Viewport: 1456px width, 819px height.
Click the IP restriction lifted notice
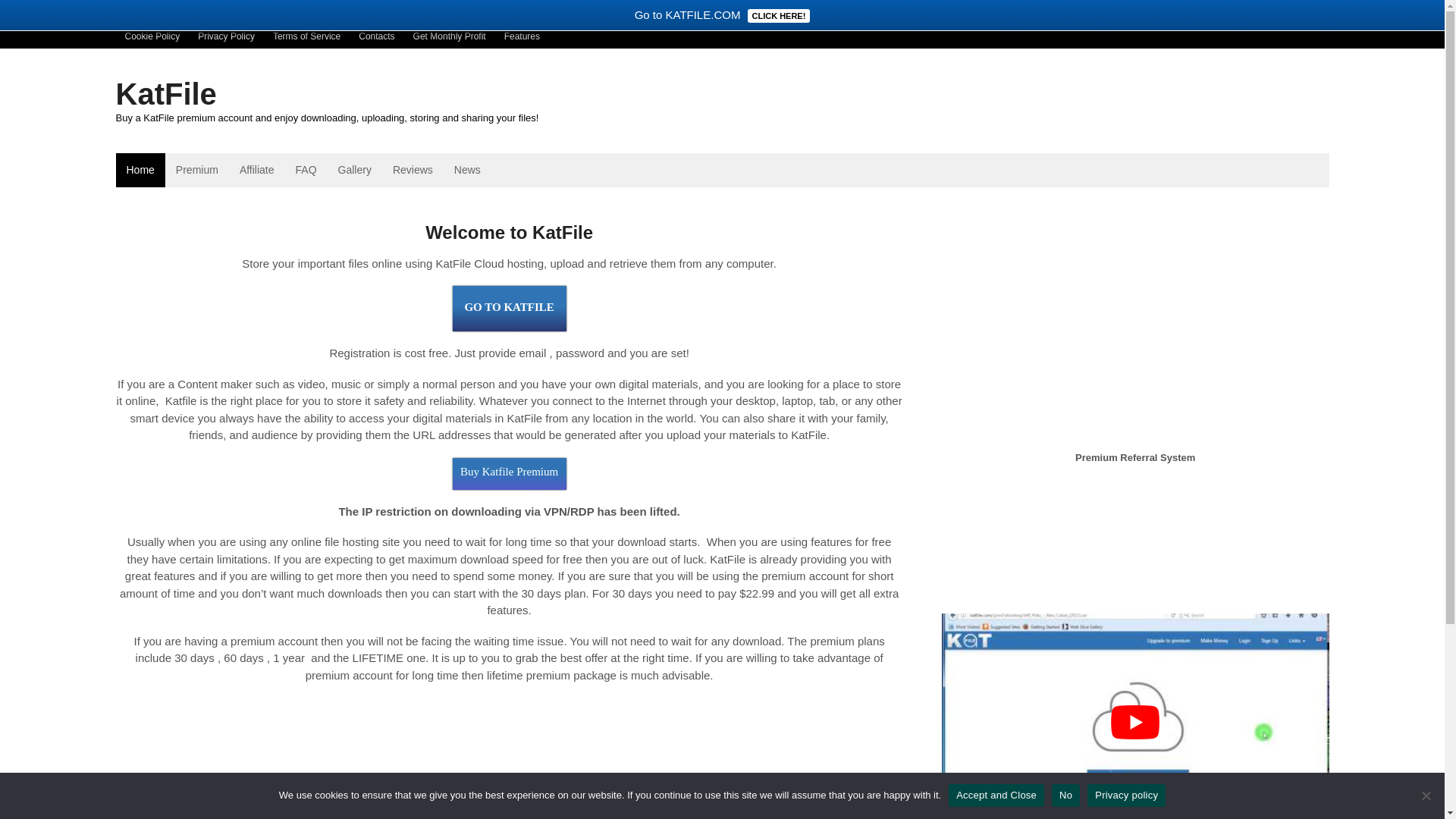pos(509,512)
